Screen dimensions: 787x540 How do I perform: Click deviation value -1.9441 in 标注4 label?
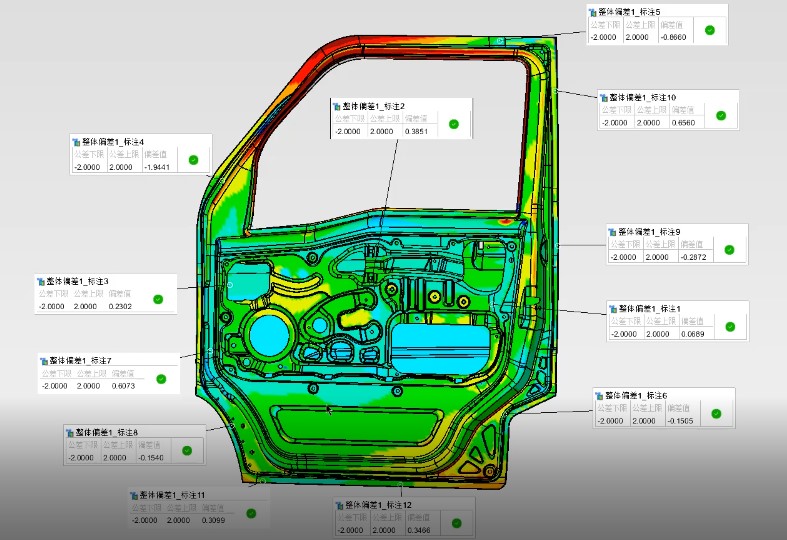160,167
